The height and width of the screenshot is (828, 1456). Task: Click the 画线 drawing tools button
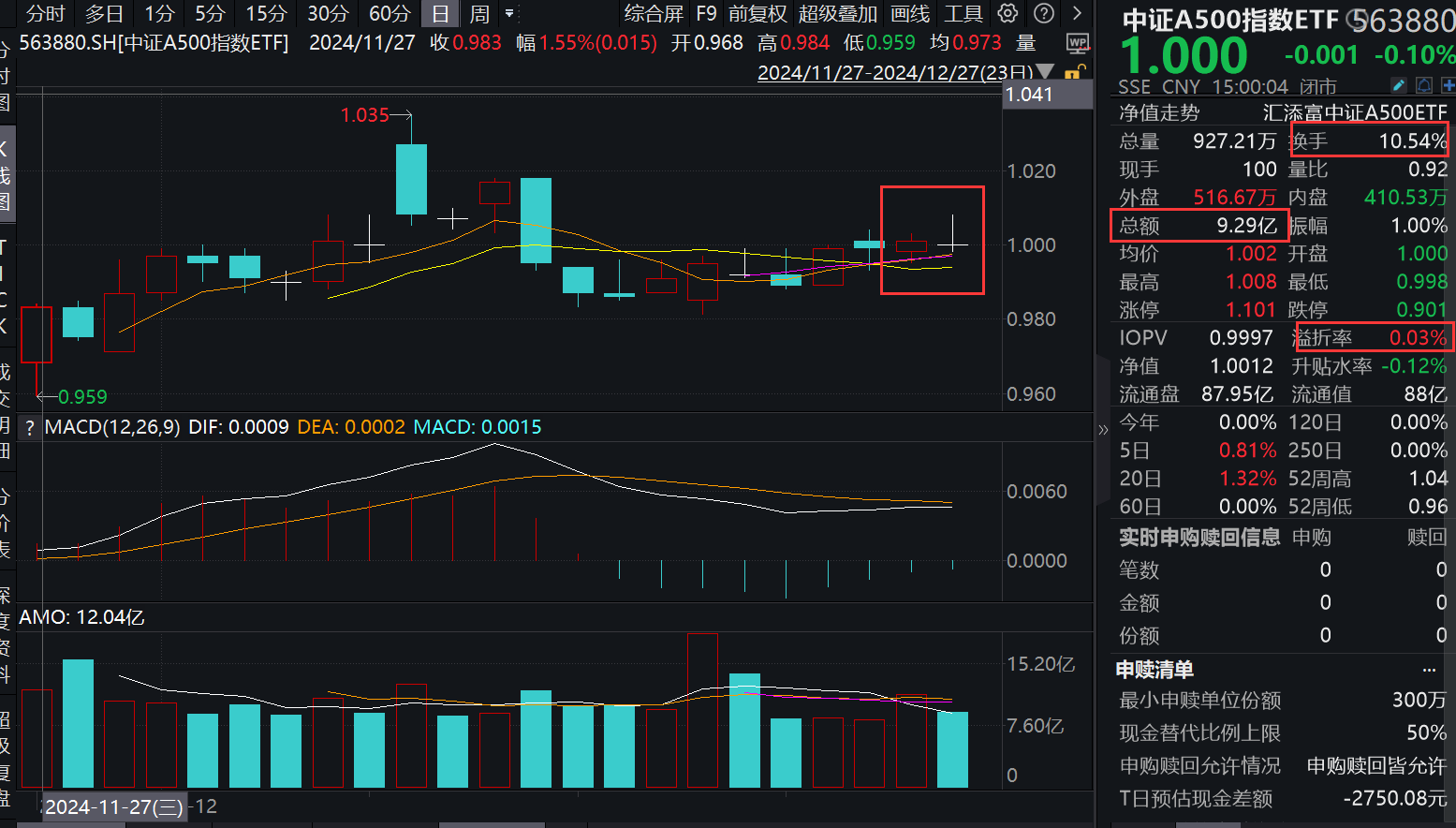click(910, 13)
